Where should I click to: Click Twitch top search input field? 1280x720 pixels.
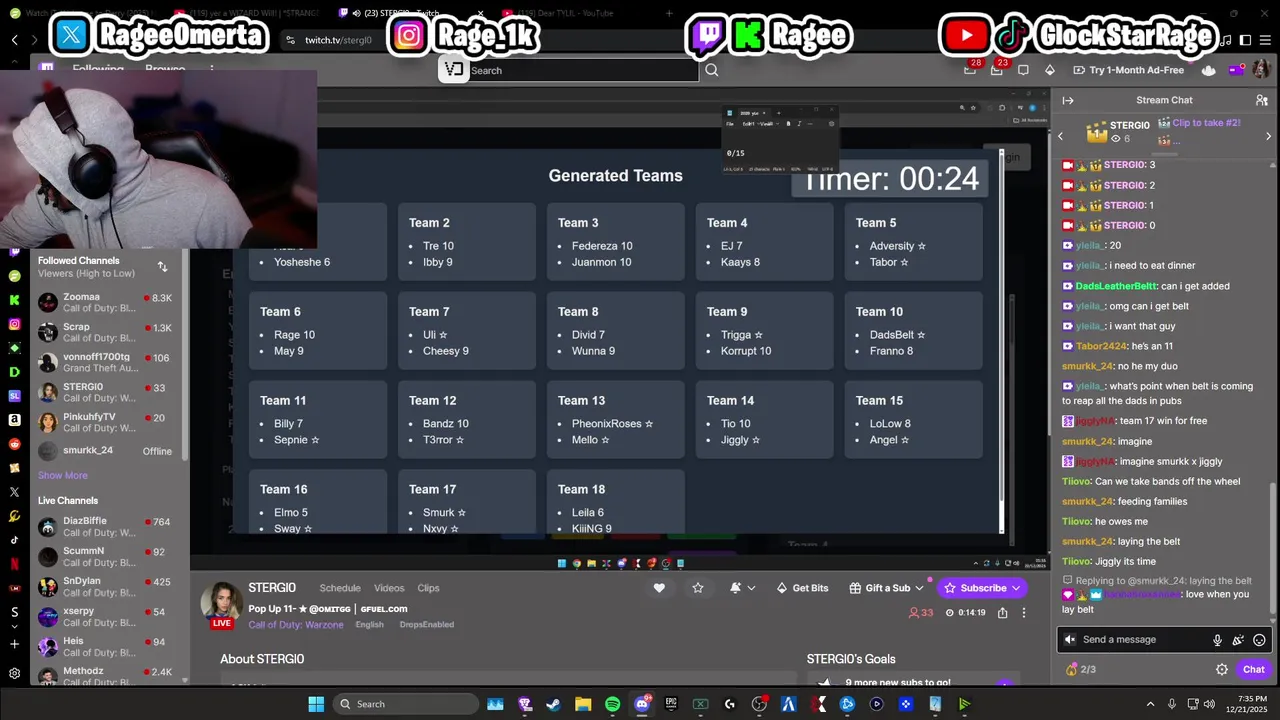(x=583, y=70)
